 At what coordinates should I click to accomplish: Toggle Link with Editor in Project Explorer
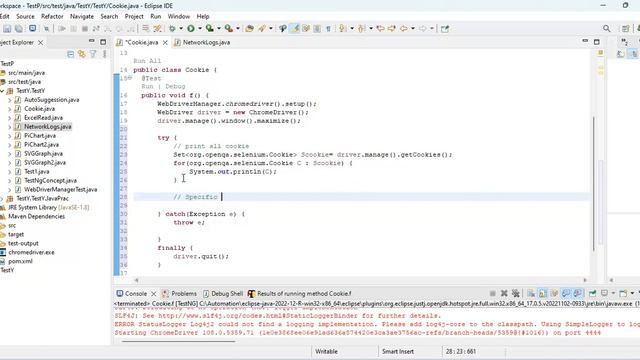point(82,54)
